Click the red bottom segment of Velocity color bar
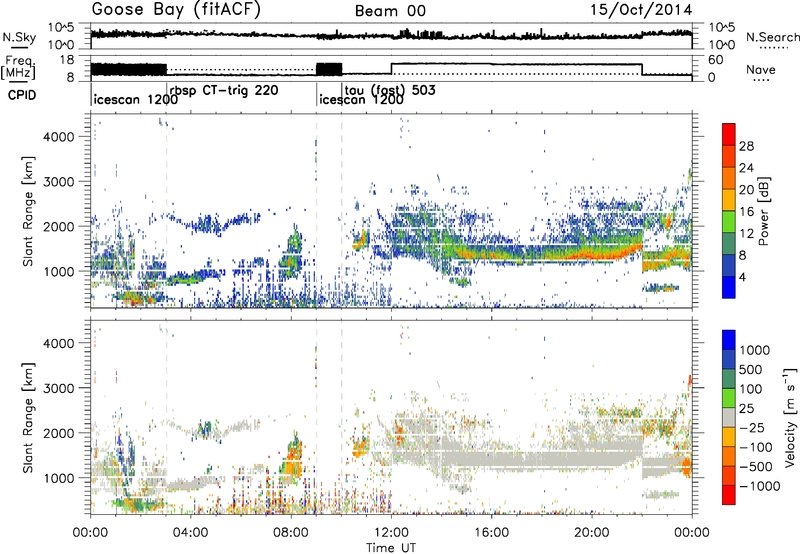 coord(729,495)
